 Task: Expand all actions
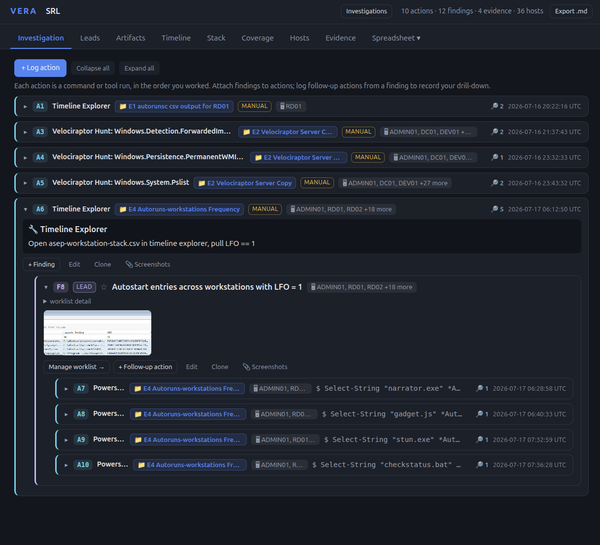pos(139,68)
